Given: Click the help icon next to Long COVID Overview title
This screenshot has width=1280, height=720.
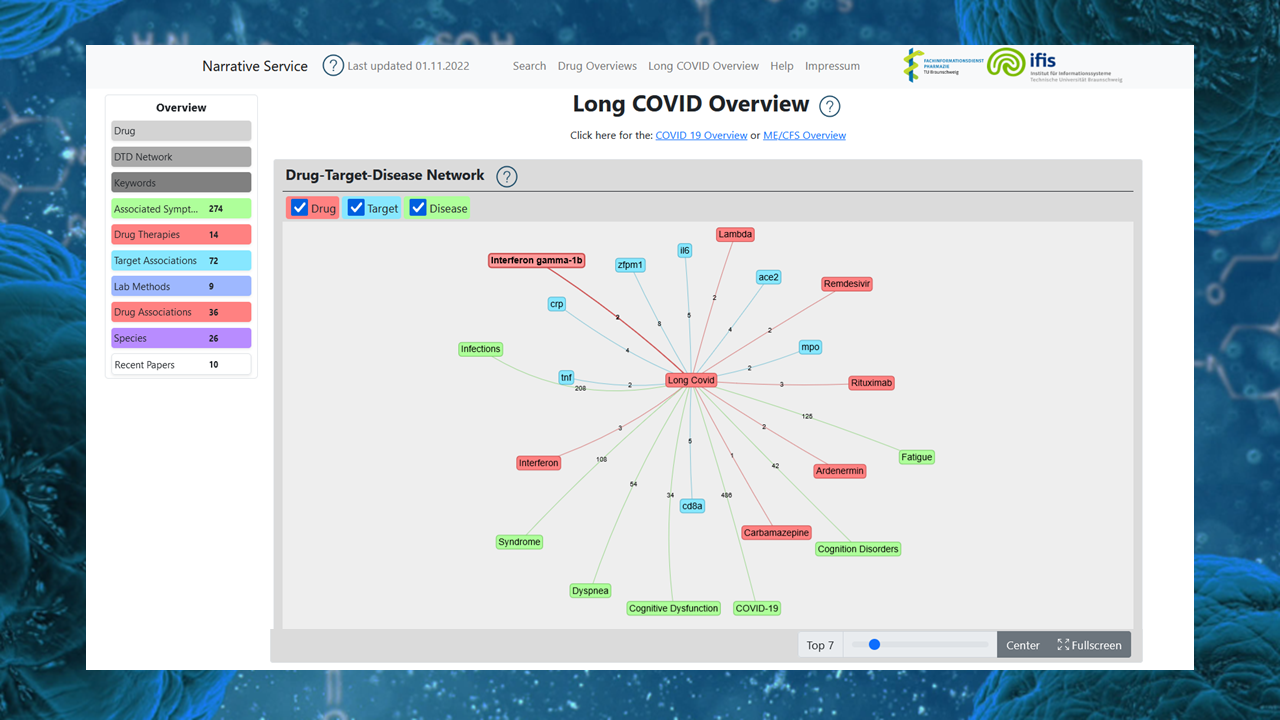Looking at the screenshot, I should point(829,107).
